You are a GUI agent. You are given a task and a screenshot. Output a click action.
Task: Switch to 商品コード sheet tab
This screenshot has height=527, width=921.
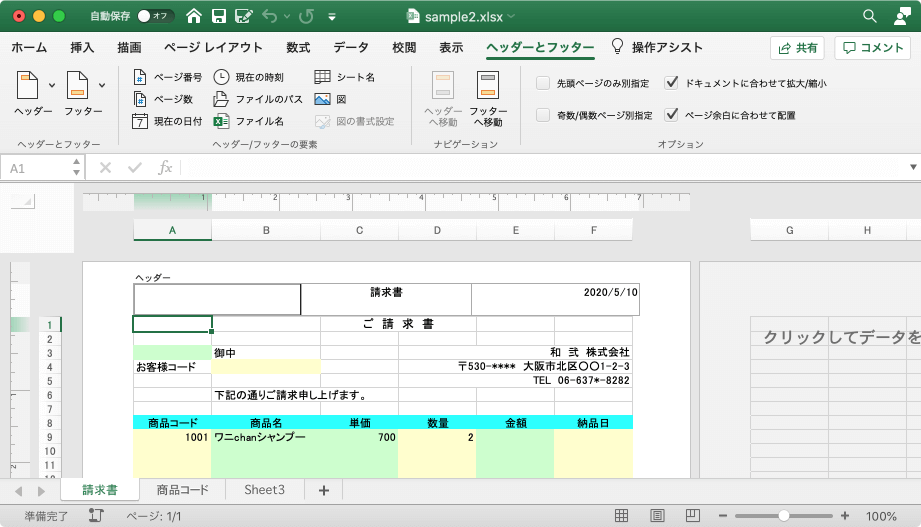183,490
